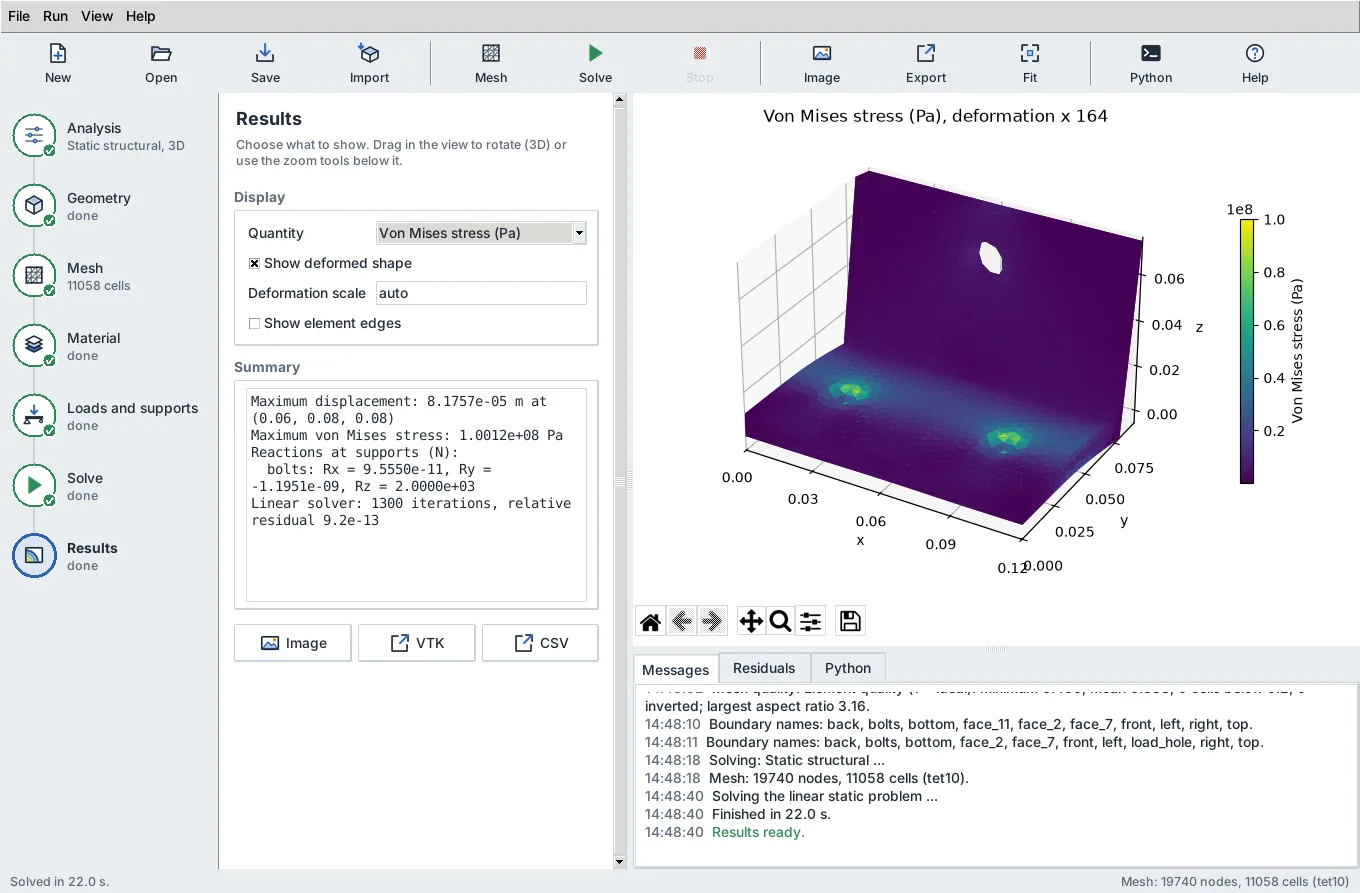Open the Quantity dropdown
The height and width of the screenshot is (893, 1360).
481,233
